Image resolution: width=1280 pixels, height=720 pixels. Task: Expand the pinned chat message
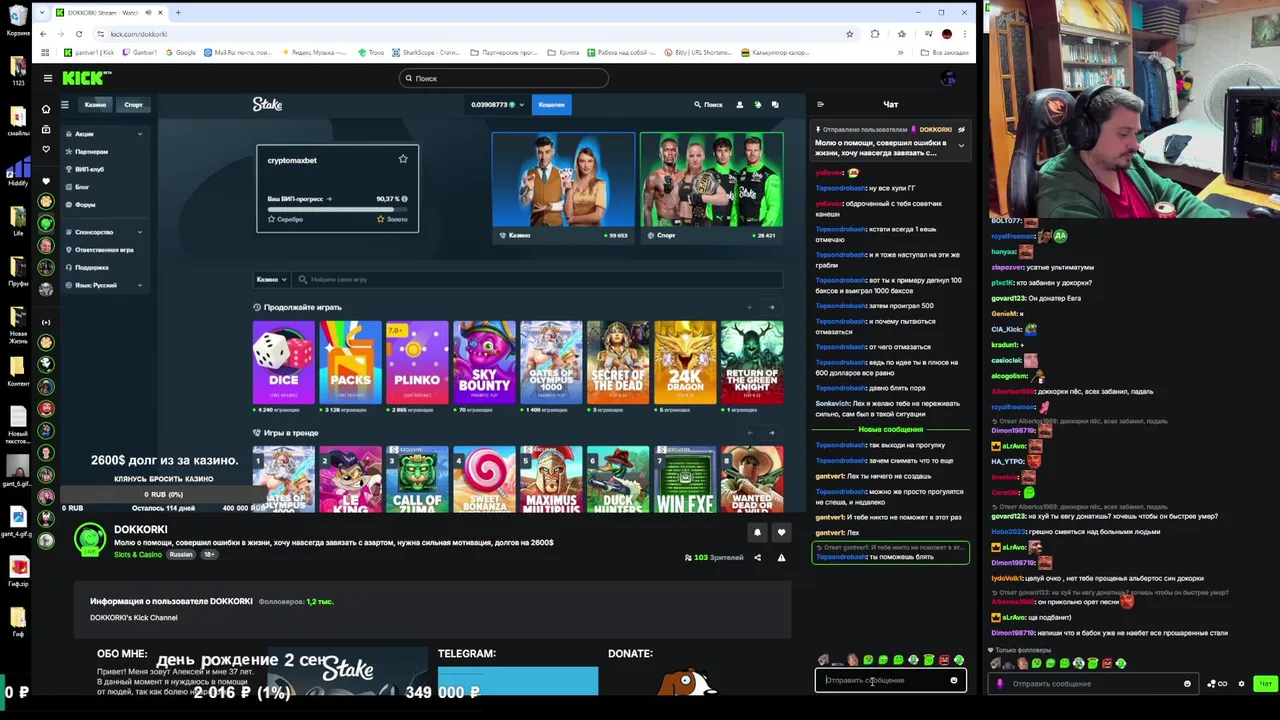[961, 146]
